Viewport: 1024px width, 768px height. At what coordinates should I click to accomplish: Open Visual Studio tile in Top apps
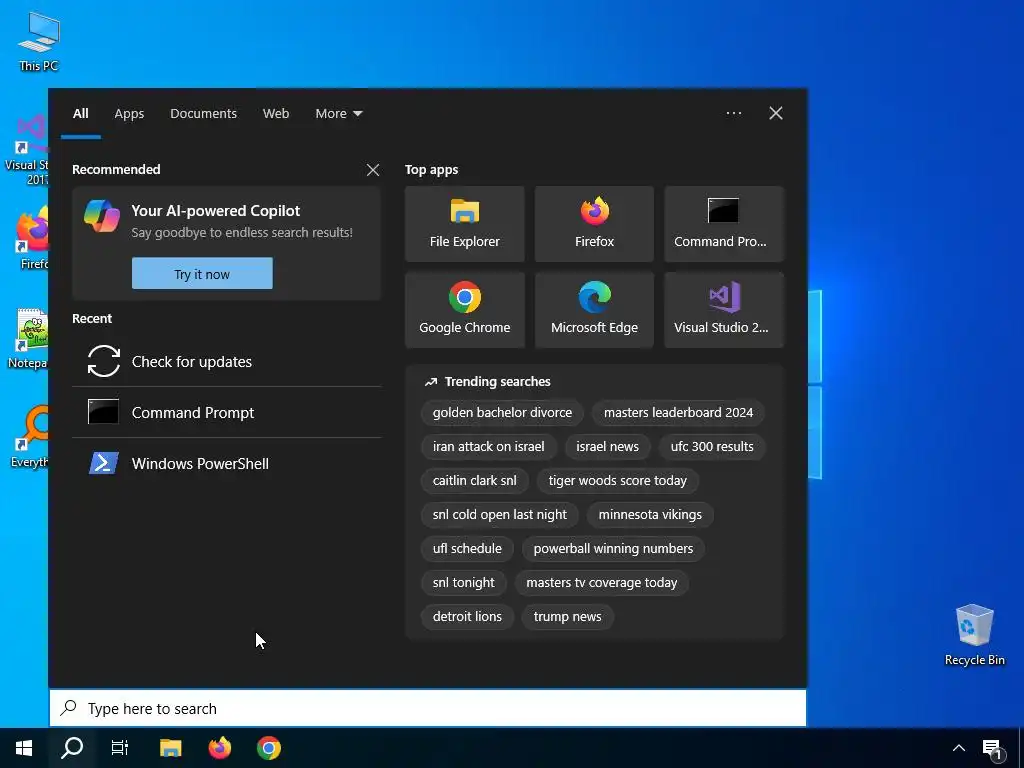(x=724, y=310)
